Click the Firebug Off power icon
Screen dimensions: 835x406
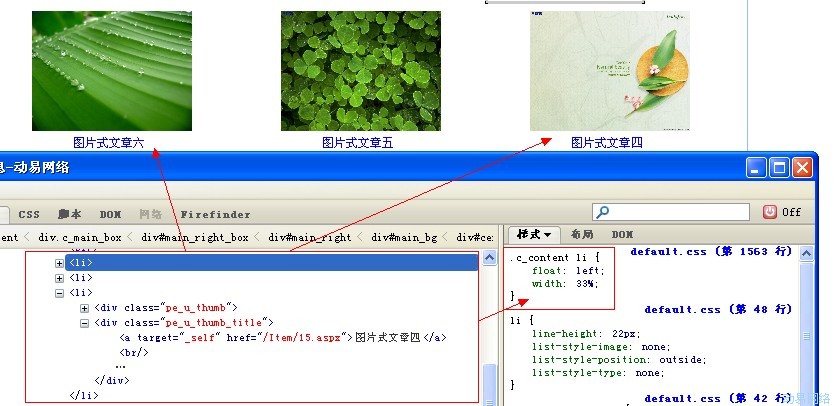coord(770,212)
